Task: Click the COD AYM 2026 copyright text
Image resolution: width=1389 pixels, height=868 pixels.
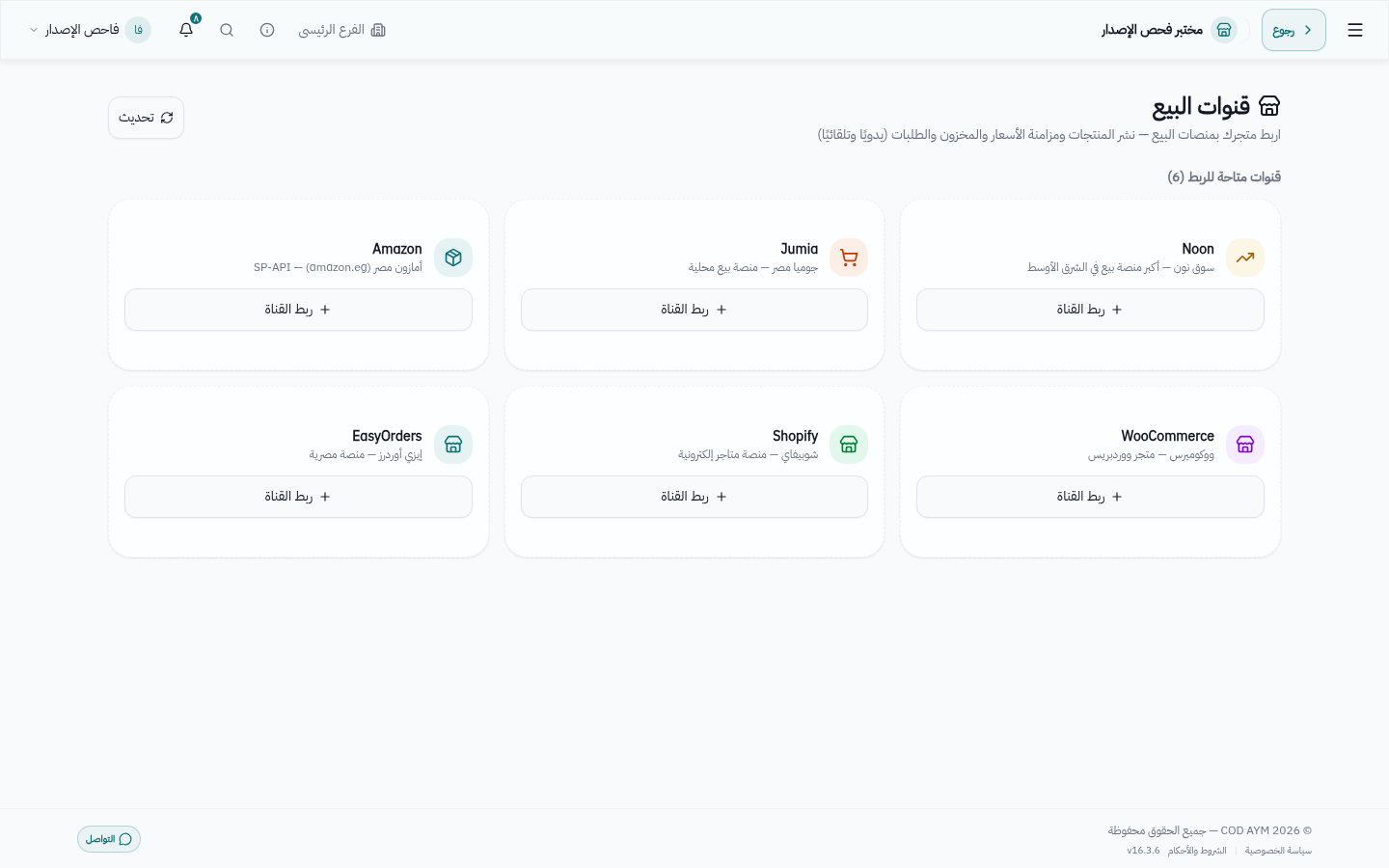Action: 1210,830
